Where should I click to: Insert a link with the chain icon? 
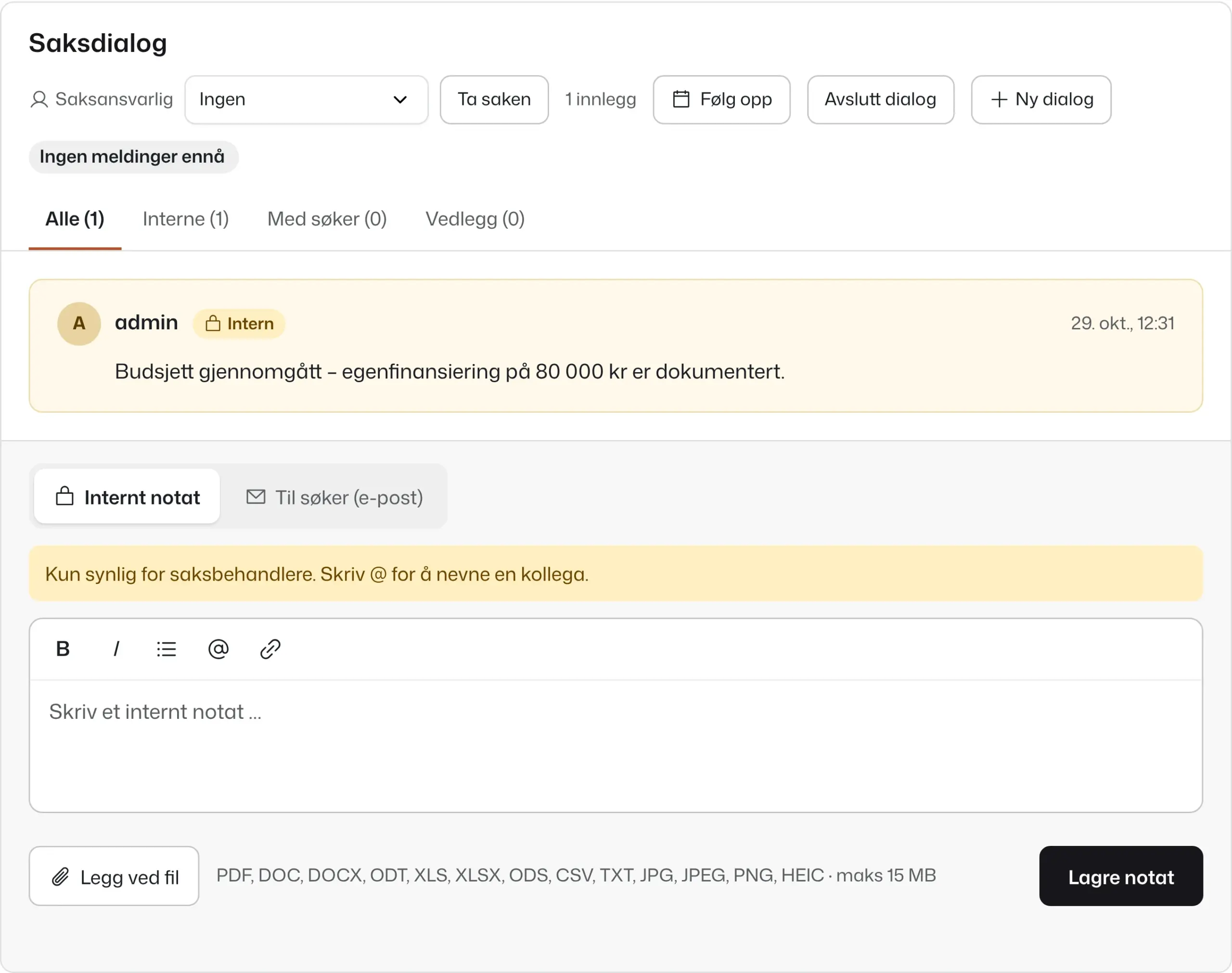[270, 649]
